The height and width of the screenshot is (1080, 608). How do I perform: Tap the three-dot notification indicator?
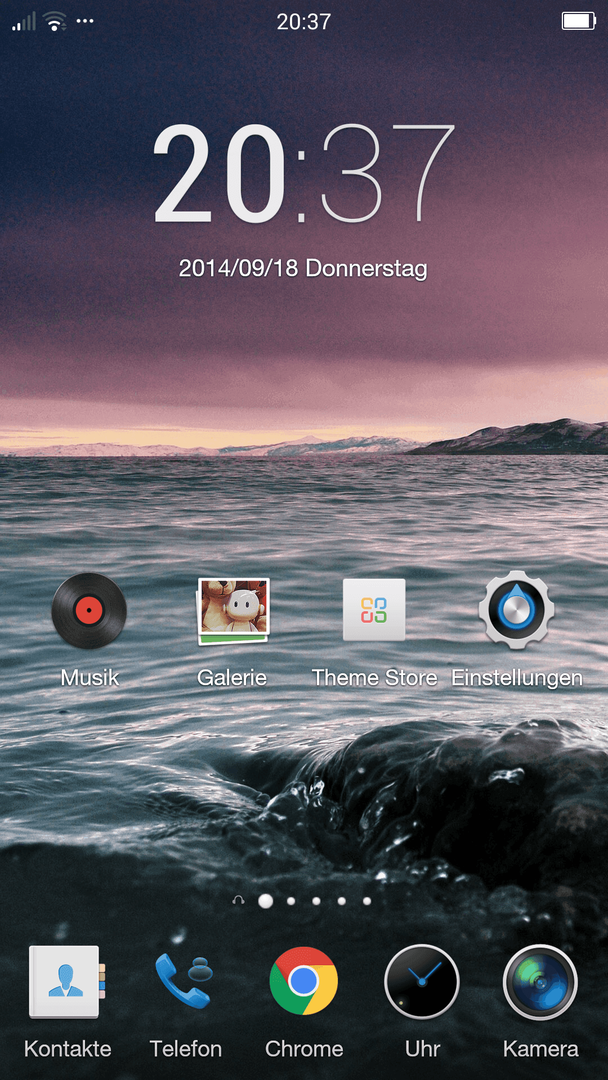coord(85,21)
